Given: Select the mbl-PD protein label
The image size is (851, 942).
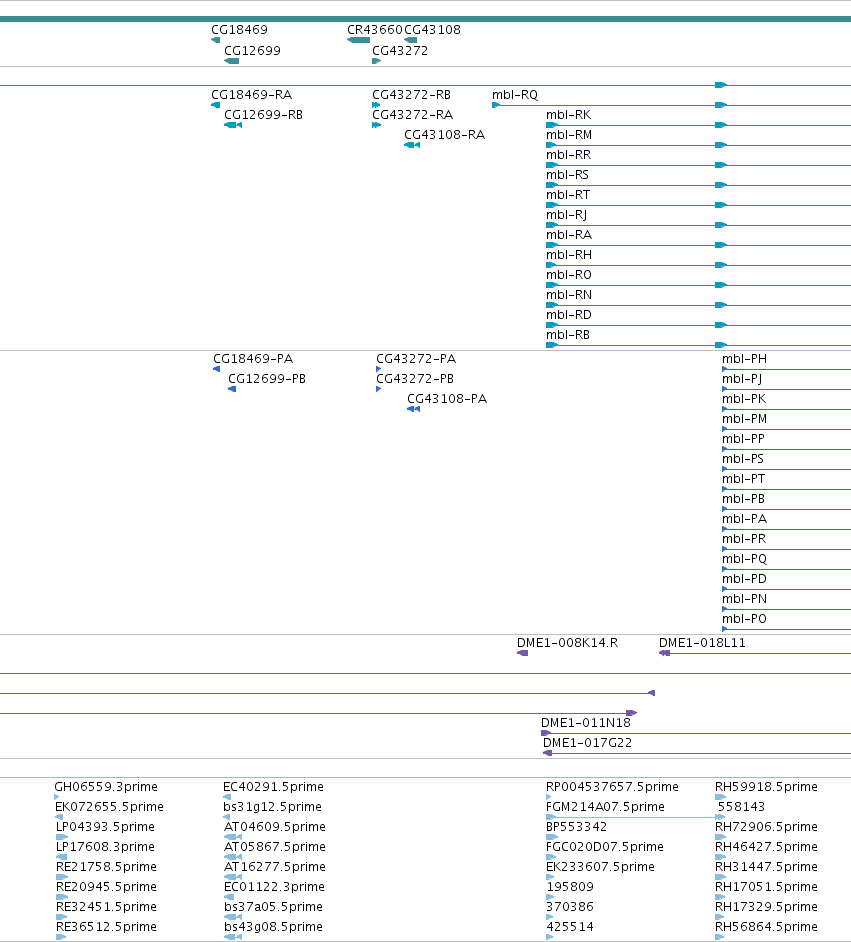Looking at the screenshot, I should coord(744,579).
